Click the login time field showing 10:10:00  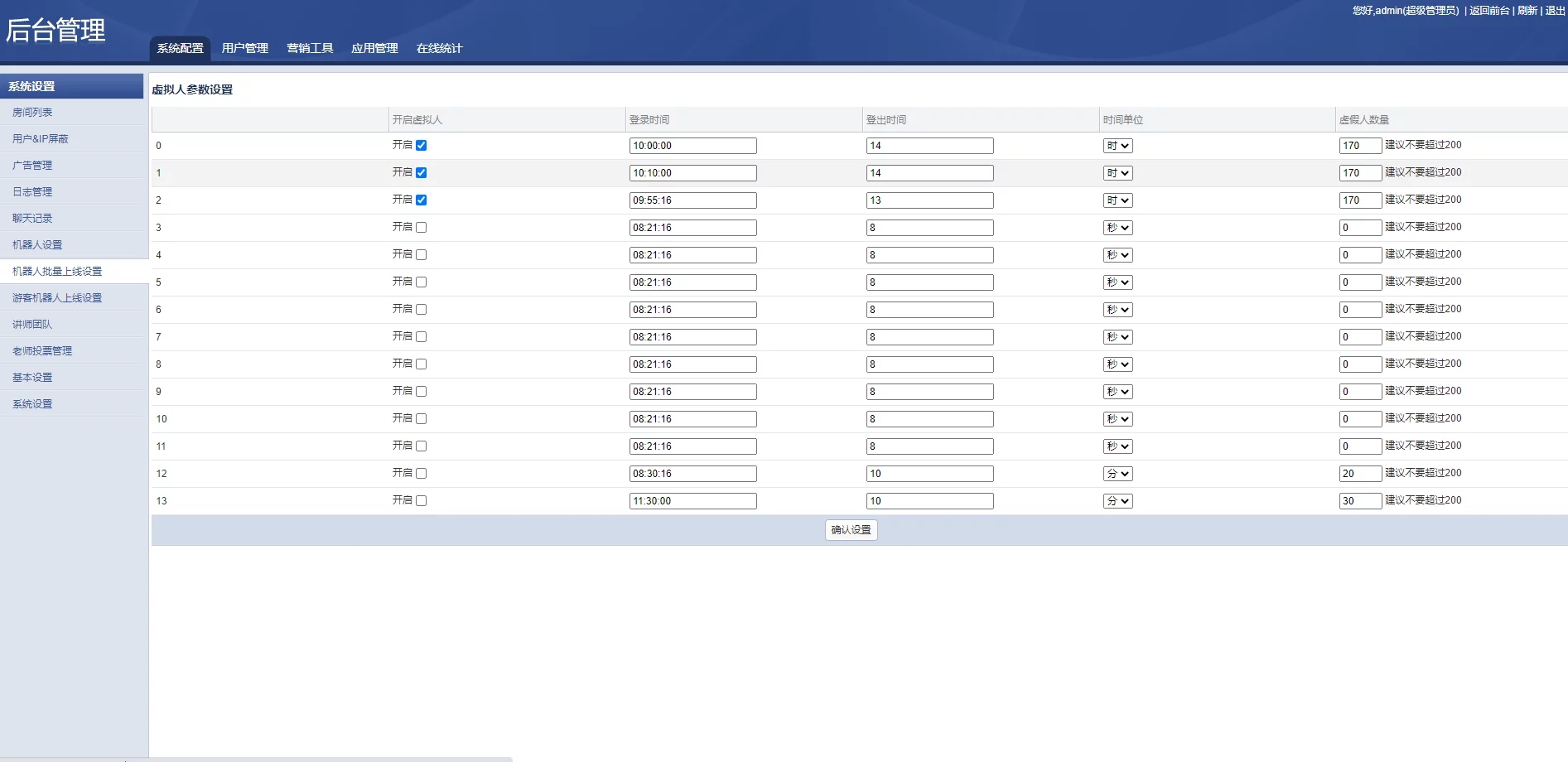[x=692, y=173]
